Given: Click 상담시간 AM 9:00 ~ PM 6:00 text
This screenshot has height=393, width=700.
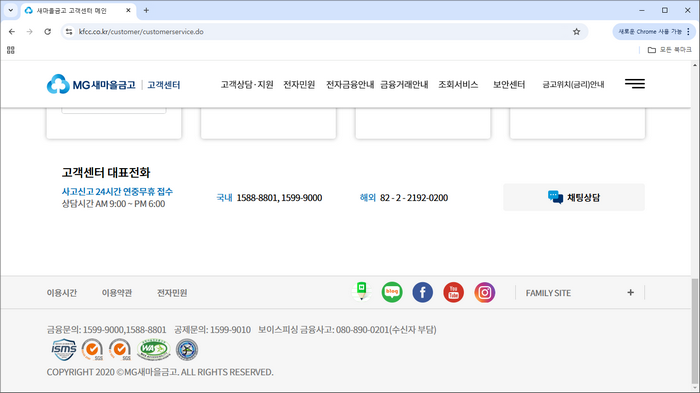Looking at the screenshot, I should [113, 204].
